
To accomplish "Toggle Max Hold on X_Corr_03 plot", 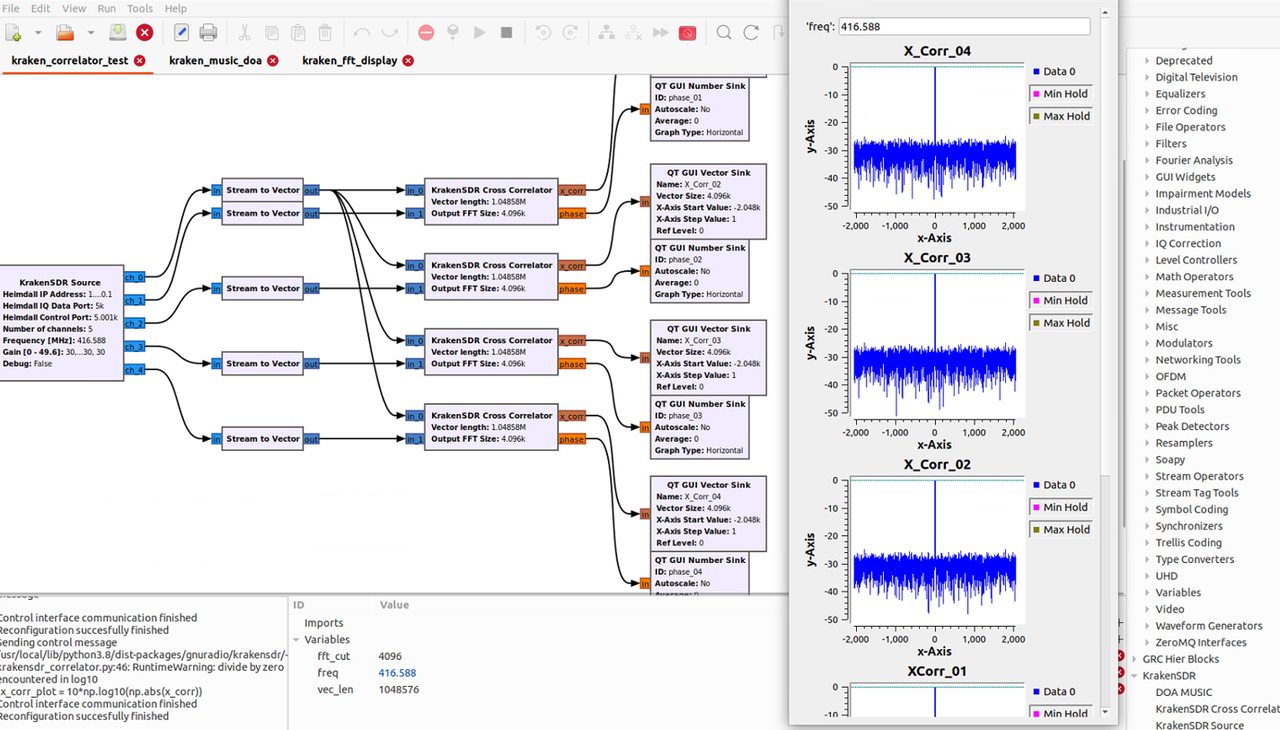I will coord(1059,323).
